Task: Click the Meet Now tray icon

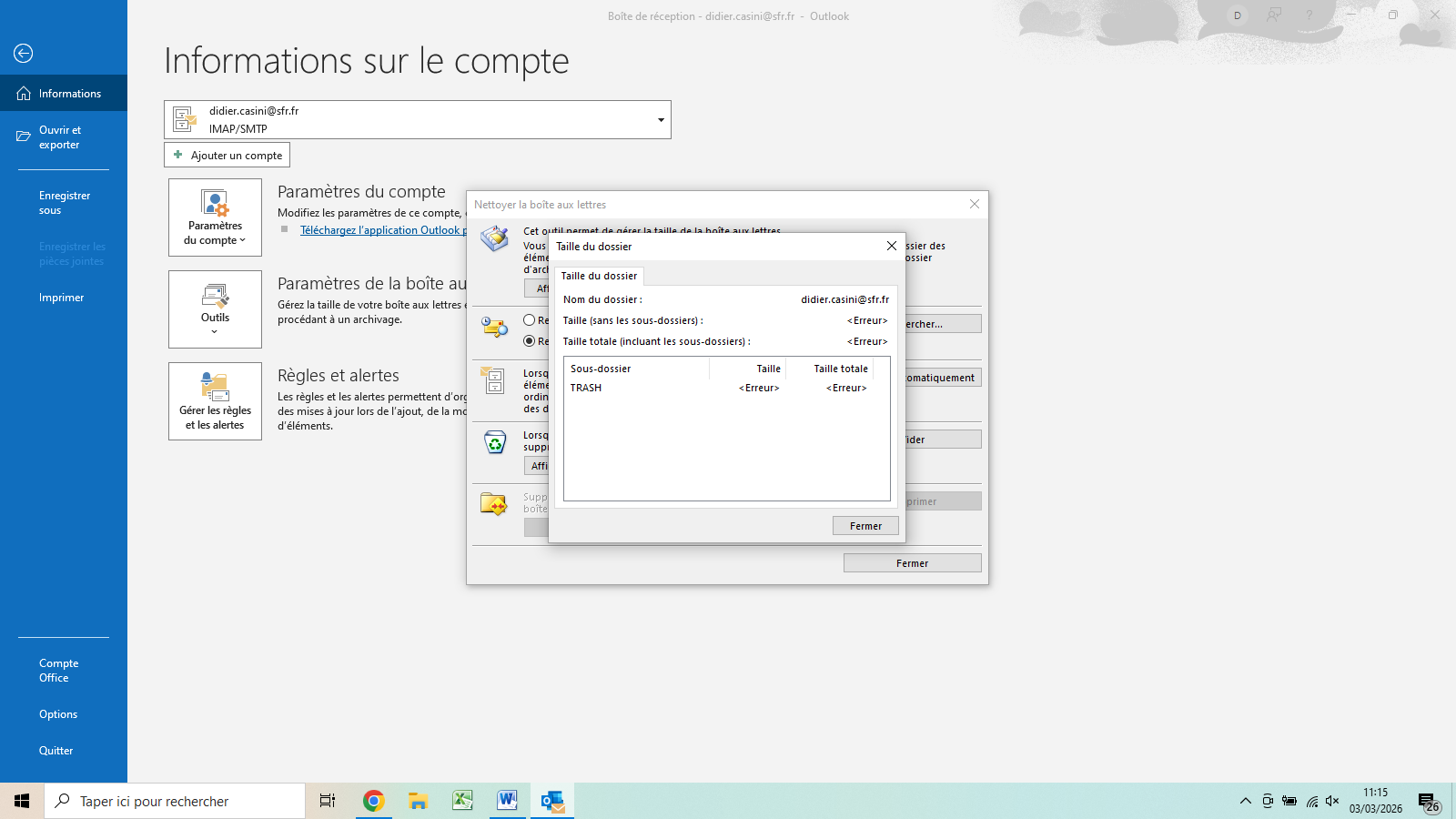Action: point(1268,801)
